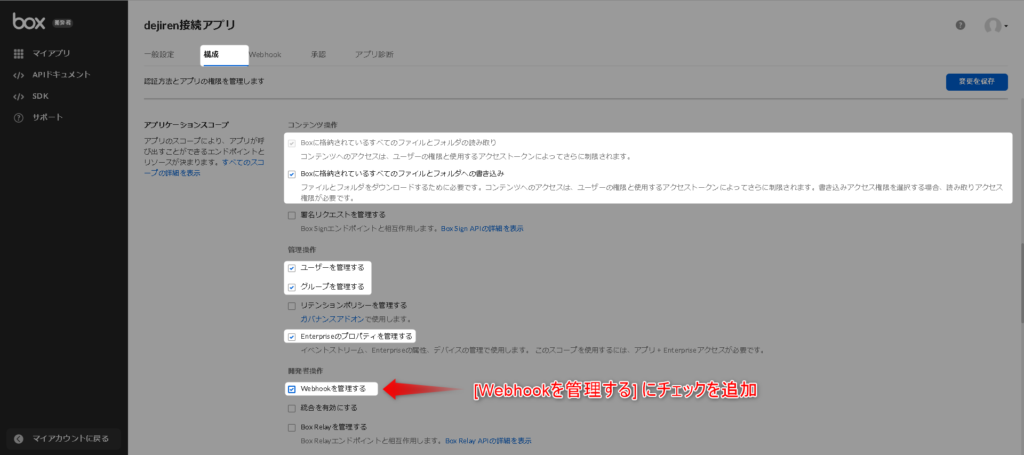The image size is (1024, 455).
Task: Click the 変更を保存 button
Action: (976, 82)
